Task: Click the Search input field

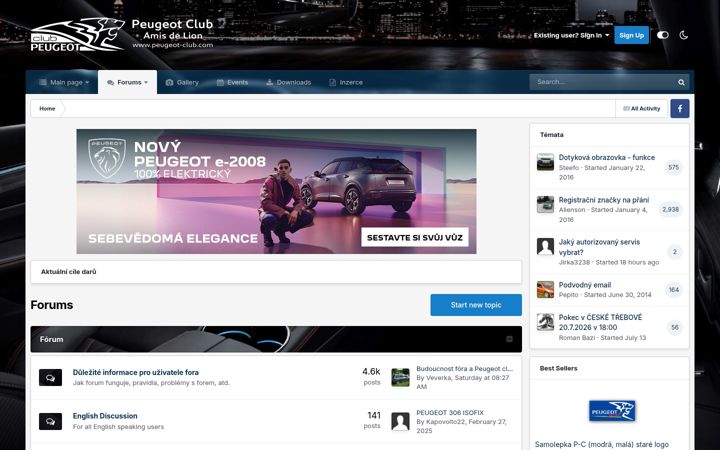Action: (602, 82)
